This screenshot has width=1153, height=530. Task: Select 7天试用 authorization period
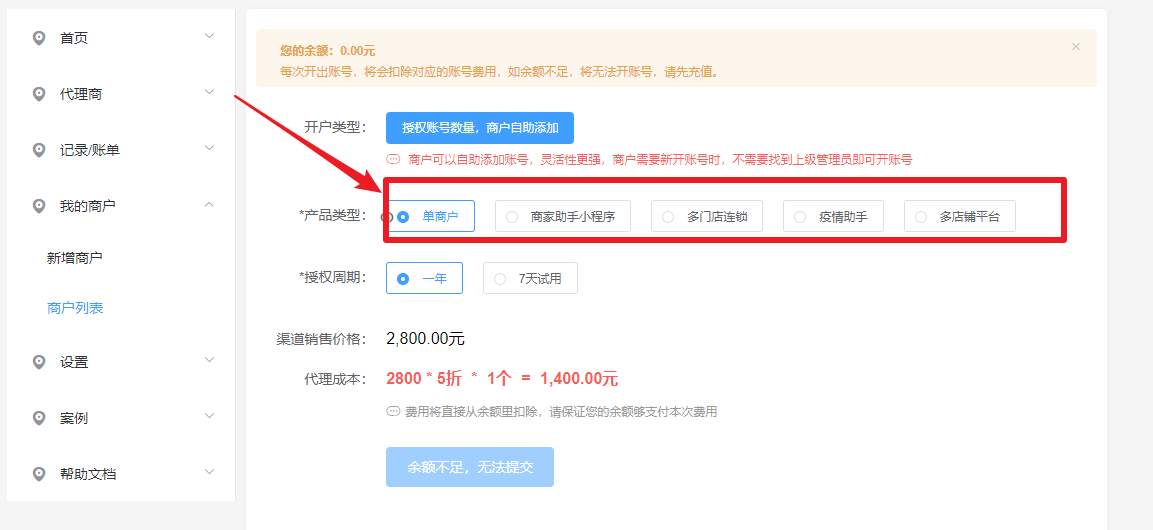coord(530,278)
